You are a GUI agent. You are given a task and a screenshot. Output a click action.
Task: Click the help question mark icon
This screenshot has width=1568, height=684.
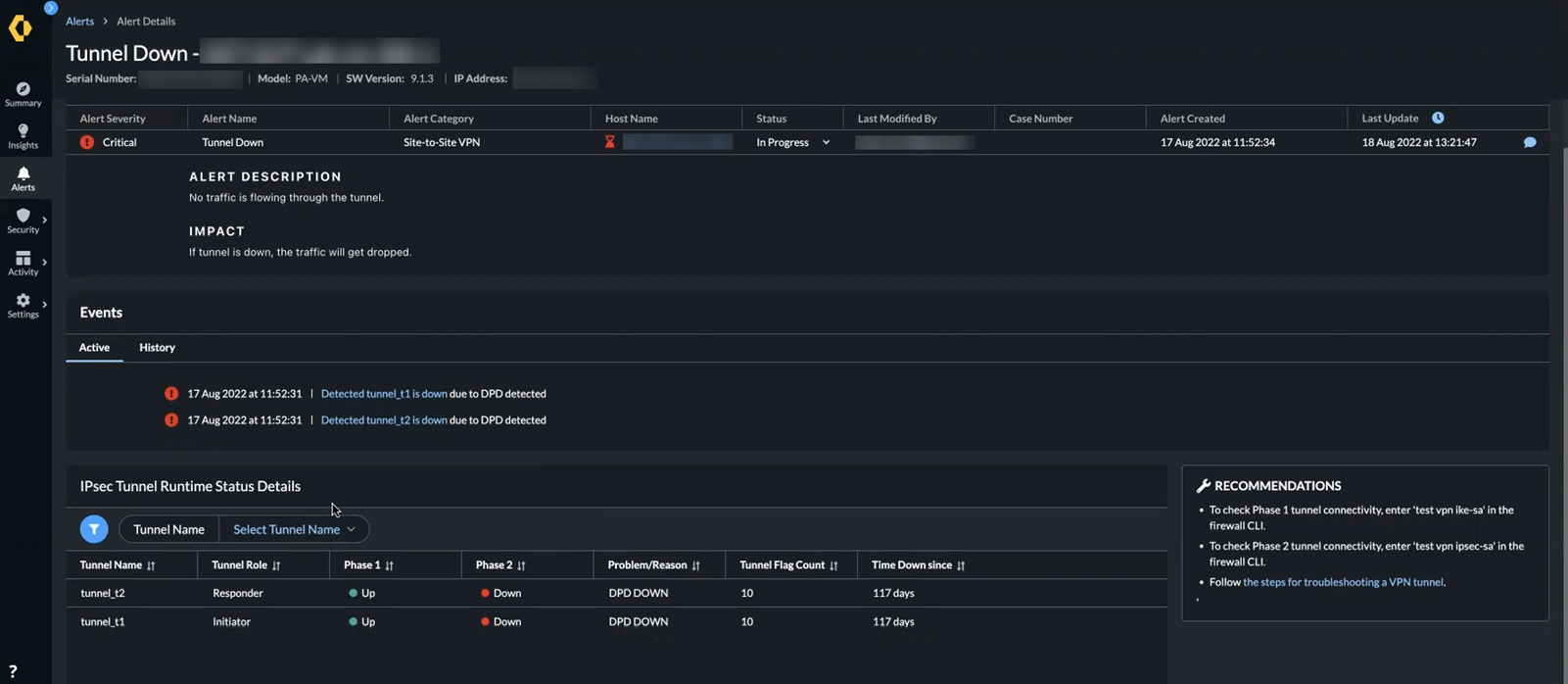(13, 671)
